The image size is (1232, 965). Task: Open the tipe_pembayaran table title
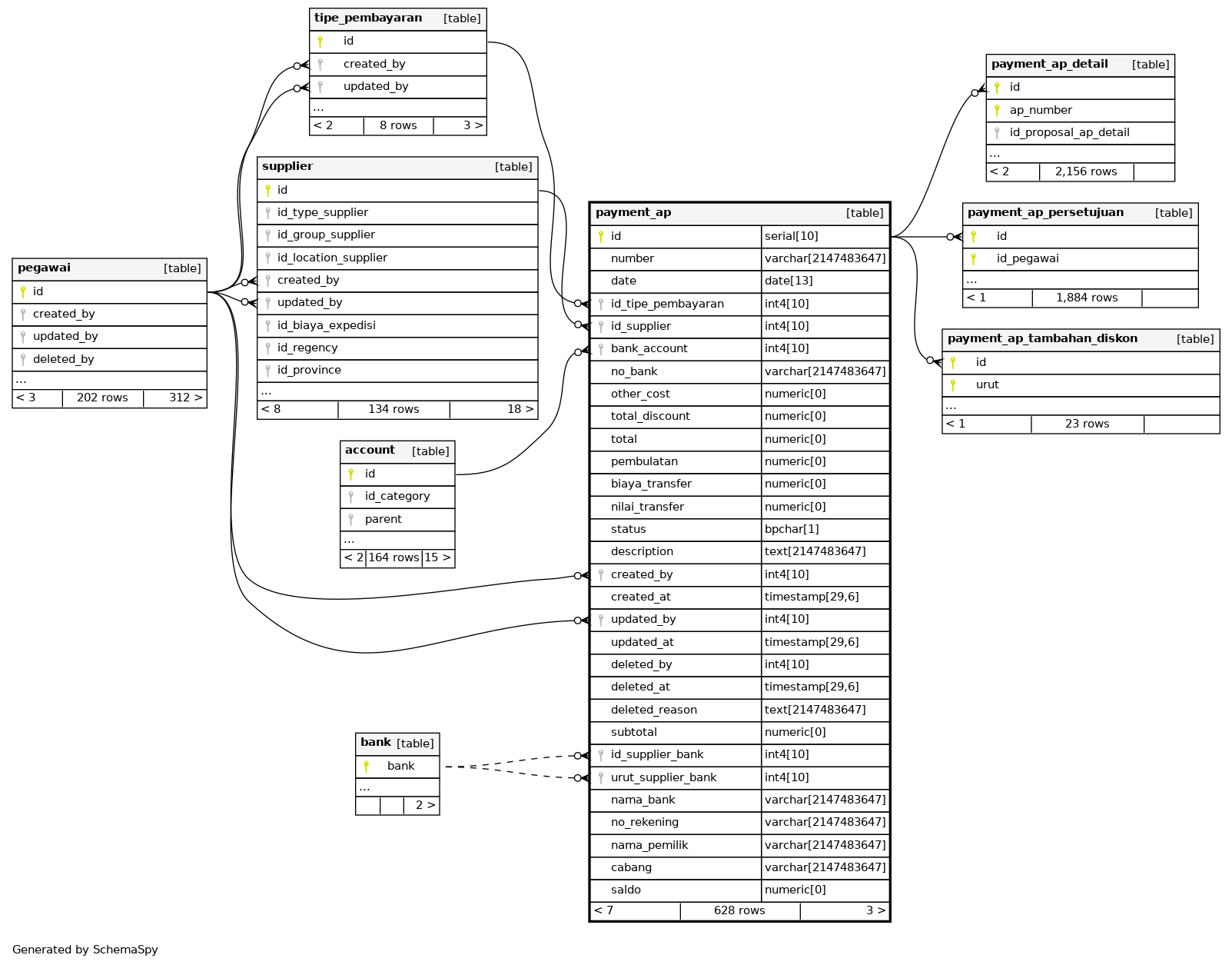pyautogui.click(x=368, y=18)
